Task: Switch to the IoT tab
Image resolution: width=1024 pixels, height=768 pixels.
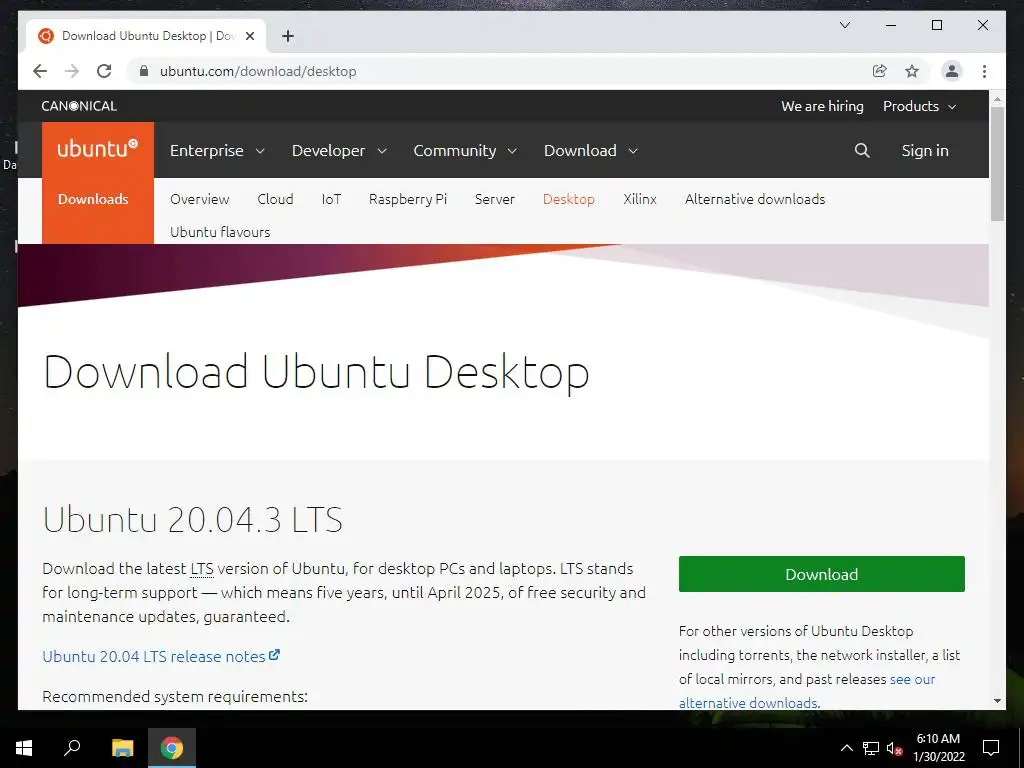Action: tap(331, 199)
